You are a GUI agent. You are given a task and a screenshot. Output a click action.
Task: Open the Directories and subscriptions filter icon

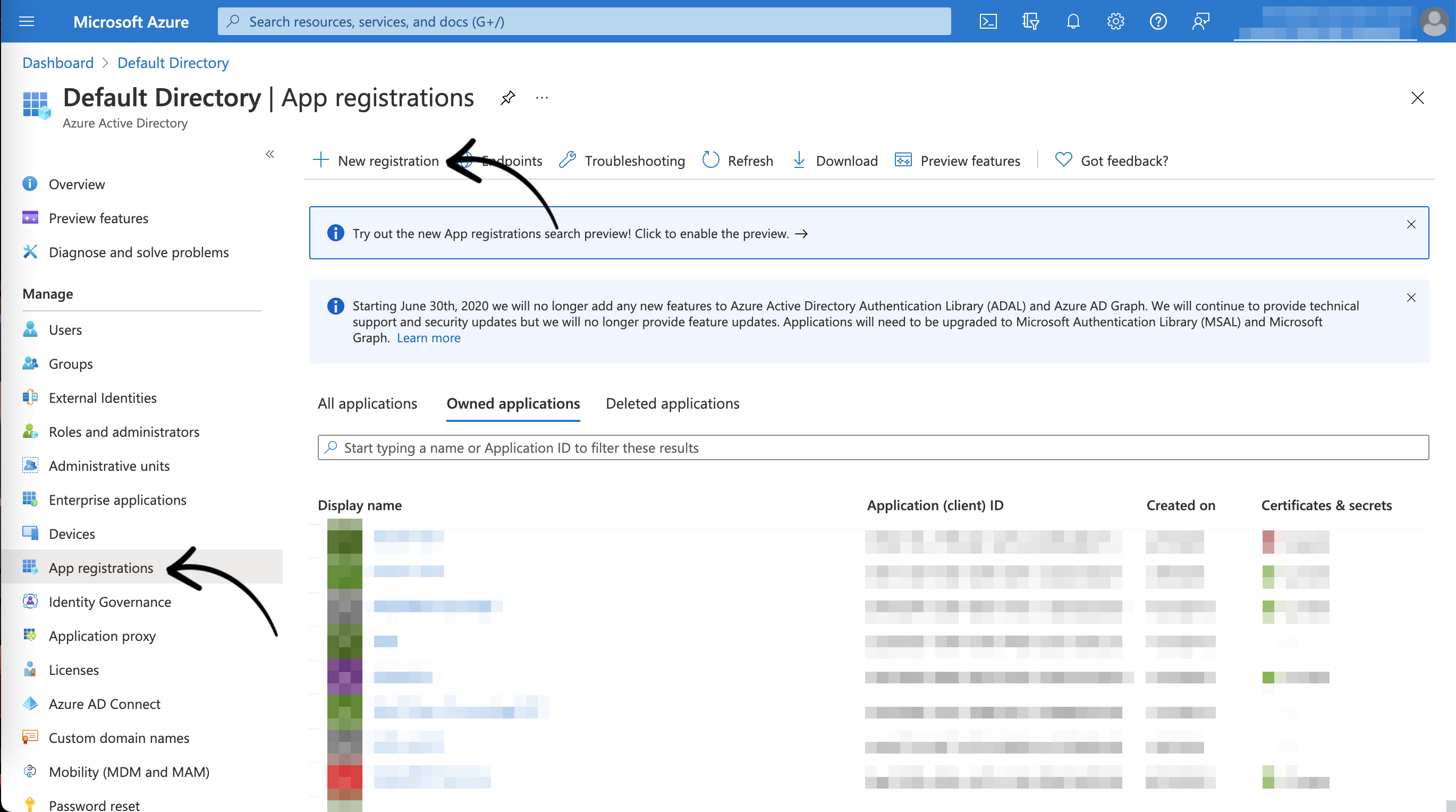click(x=1030, y=21)
